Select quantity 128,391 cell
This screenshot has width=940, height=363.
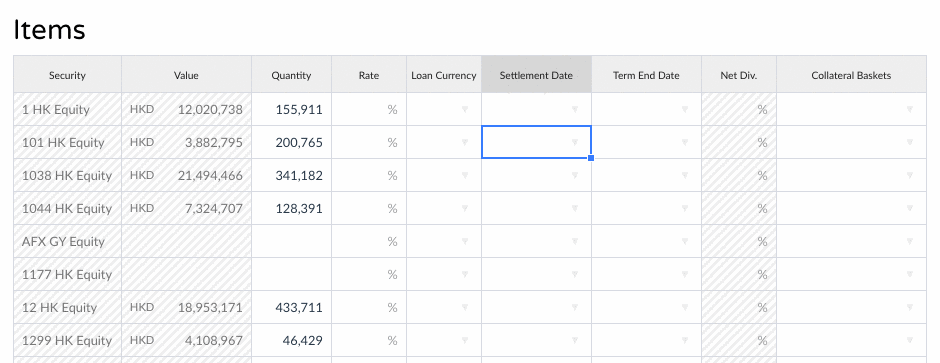(291, 208)
